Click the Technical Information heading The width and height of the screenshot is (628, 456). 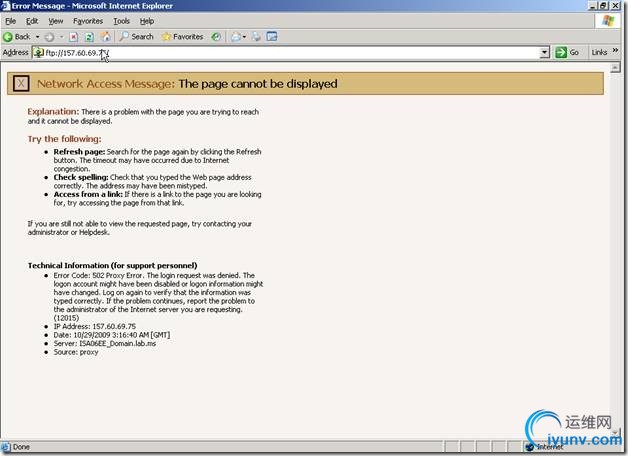(x=113, y=265)
